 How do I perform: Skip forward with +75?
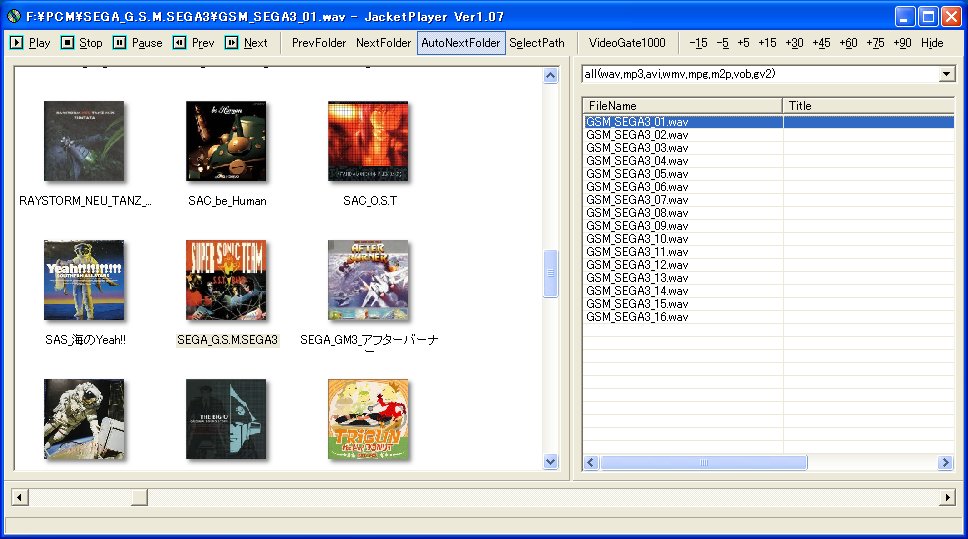pyautogui.click(x=875, y=43)
